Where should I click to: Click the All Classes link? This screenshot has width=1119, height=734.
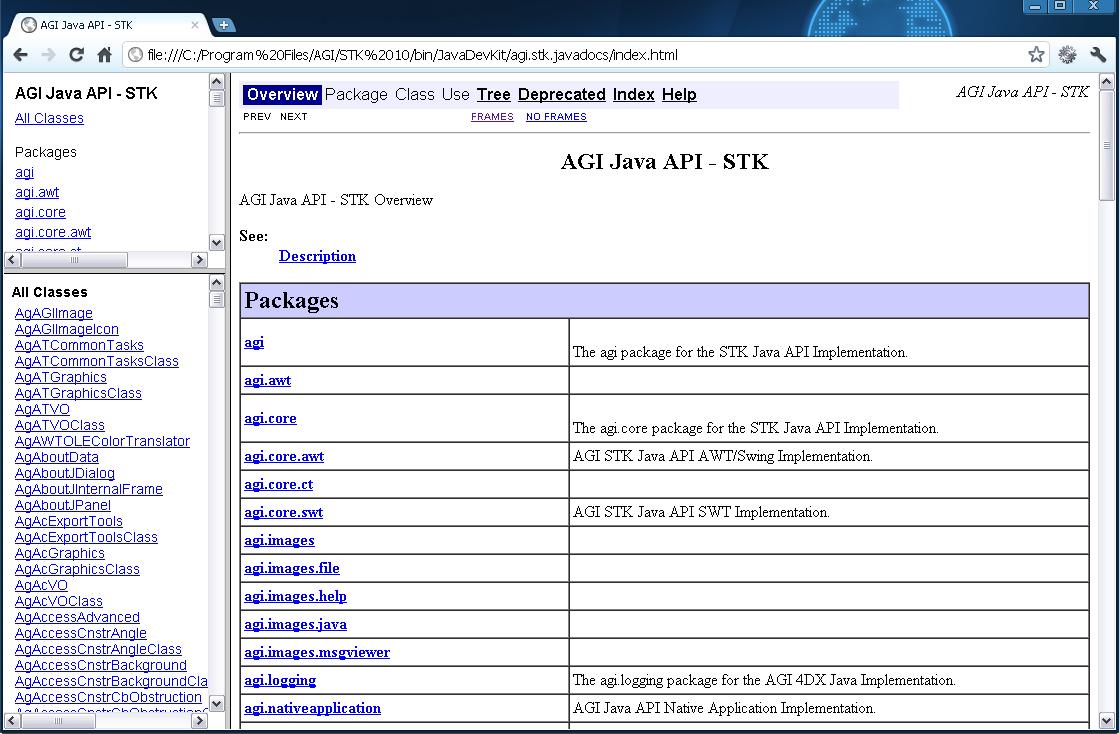[49, 118]
